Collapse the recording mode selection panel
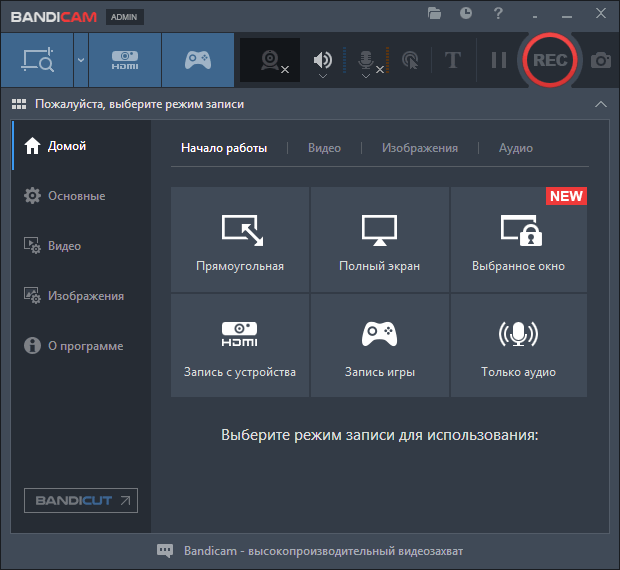Viewport: 620px width, 570px height. coord(600,104)
